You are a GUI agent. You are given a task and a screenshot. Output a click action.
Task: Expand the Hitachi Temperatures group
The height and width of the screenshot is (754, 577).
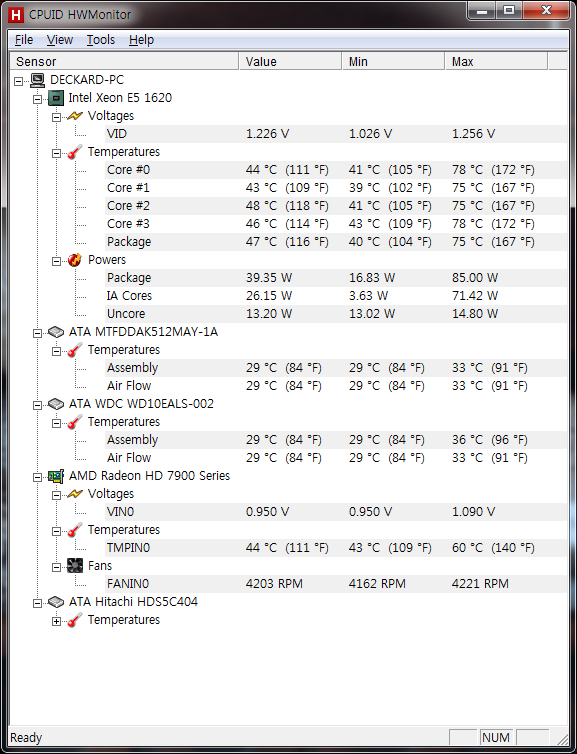coord(56,621)
